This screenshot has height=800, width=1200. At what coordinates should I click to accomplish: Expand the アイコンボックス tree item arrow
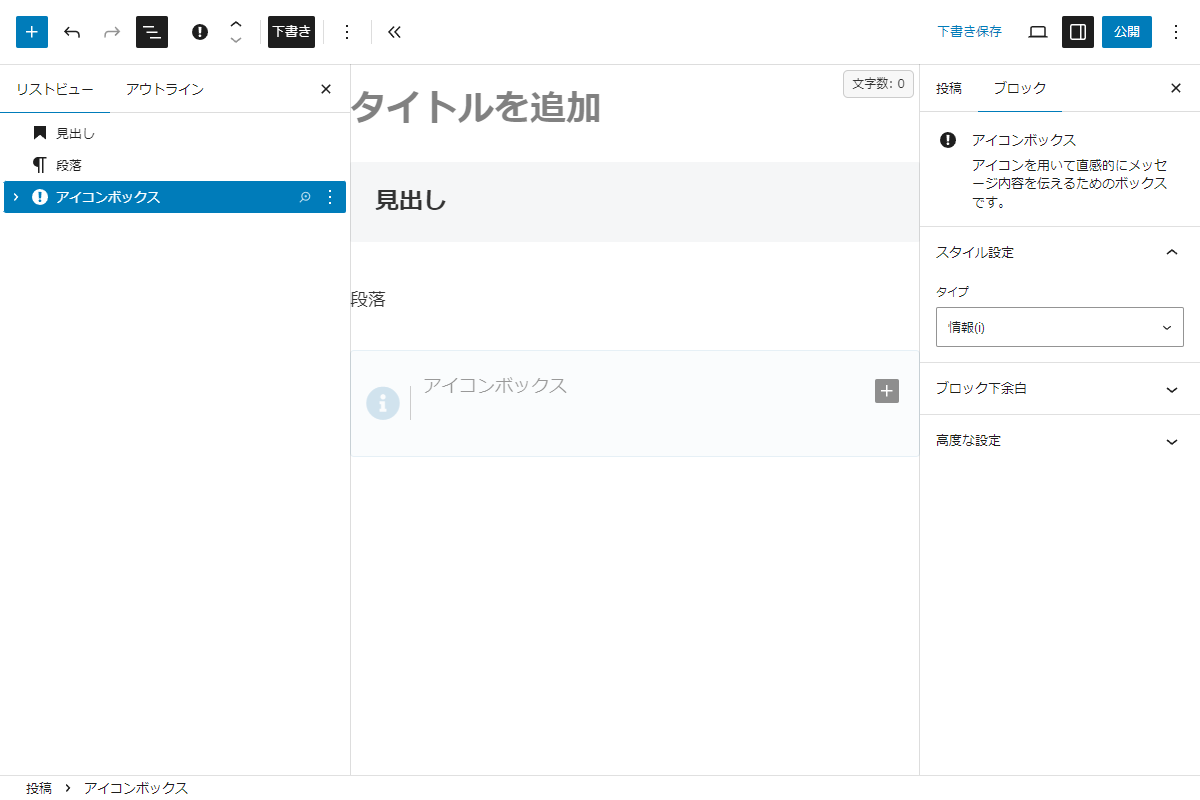(16, 197)
